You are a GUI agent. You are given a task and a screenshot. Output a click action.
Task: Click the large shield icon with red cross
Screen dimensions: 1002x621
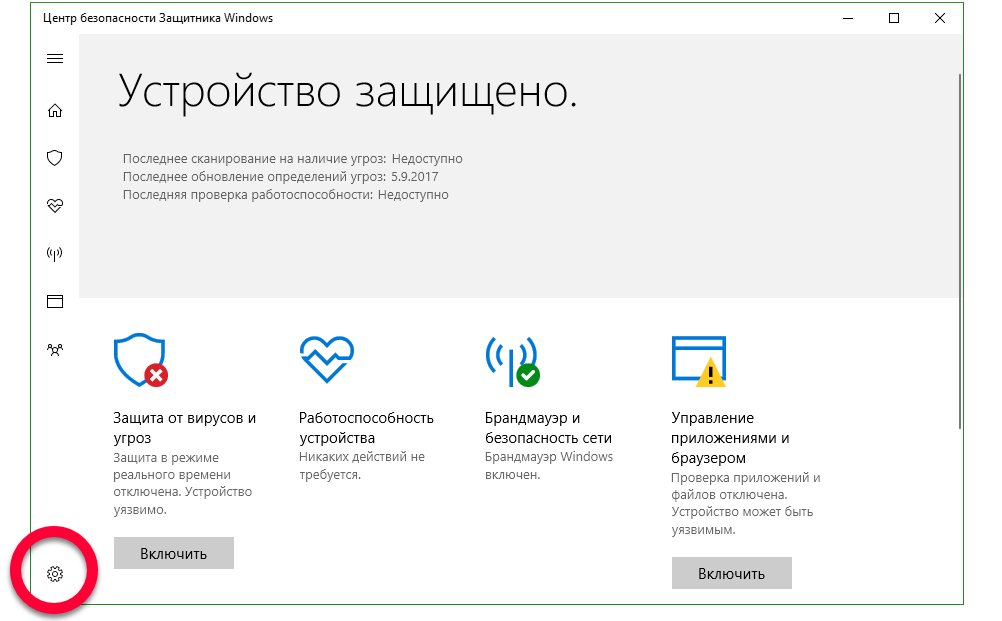point(141,360)
